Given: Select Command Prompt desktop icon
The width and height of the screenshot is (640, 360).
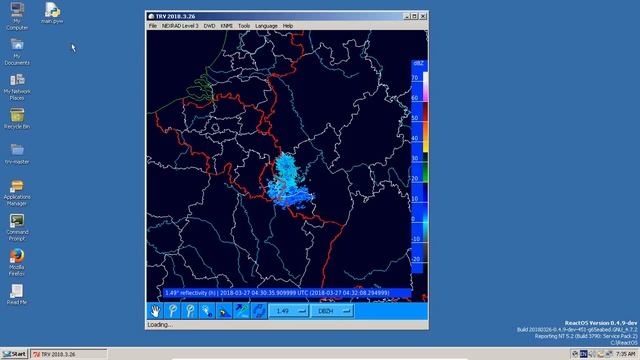Looking at the screenshot, I should (17, 227).
